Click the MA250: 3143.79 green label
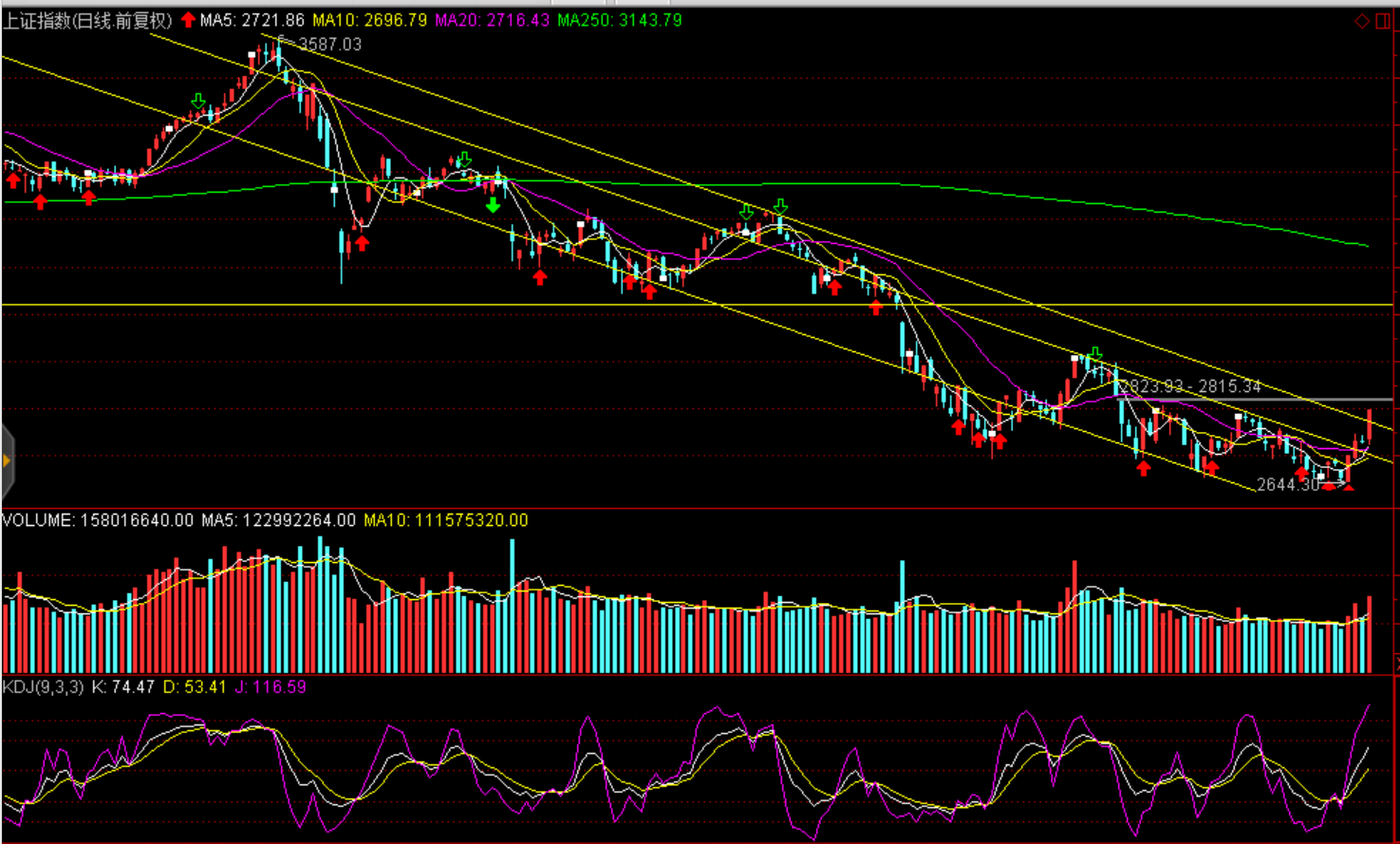1400x844 pixels. pos(619,20)
